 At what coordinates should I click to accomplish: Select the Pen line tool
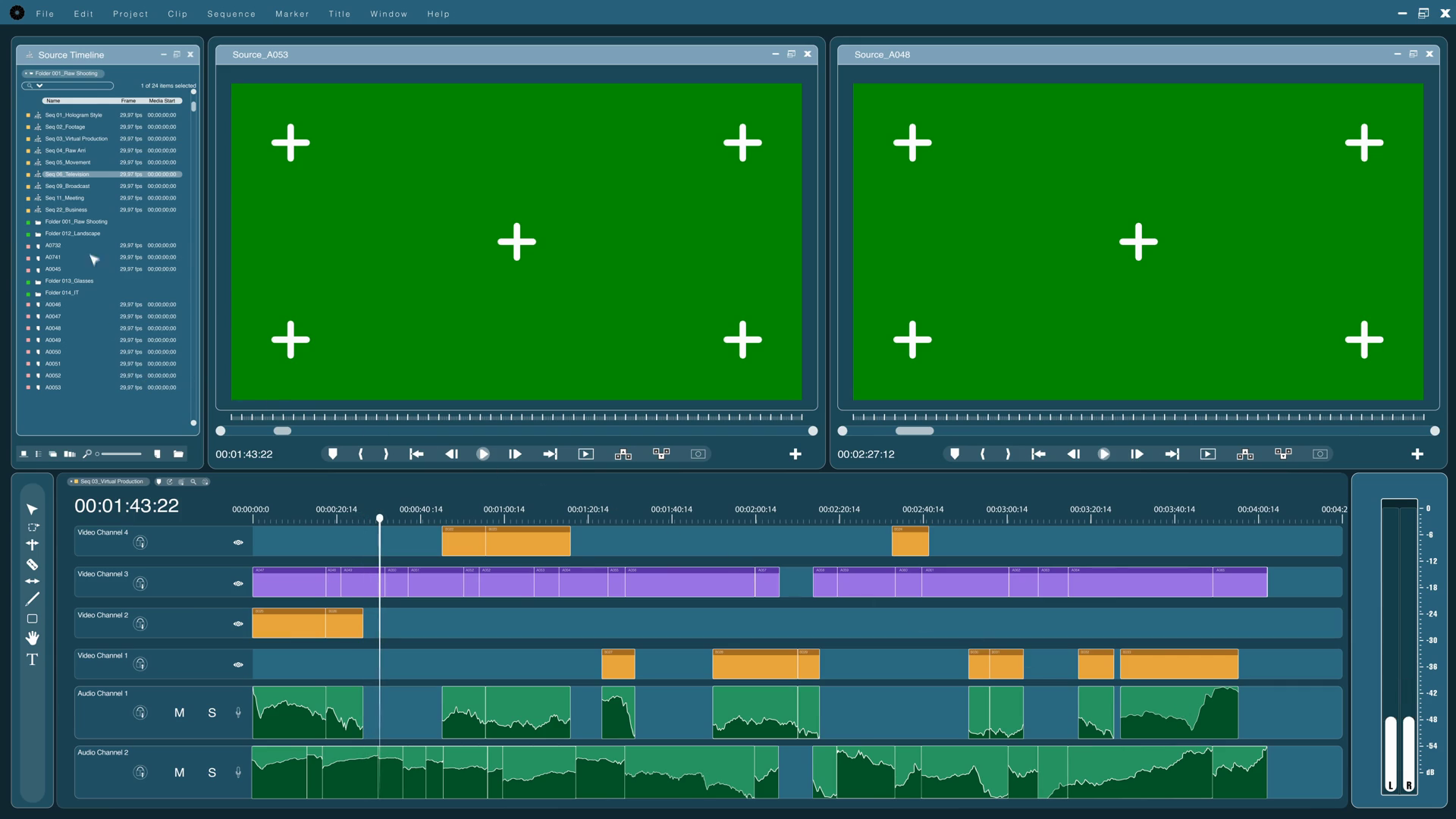32,600
